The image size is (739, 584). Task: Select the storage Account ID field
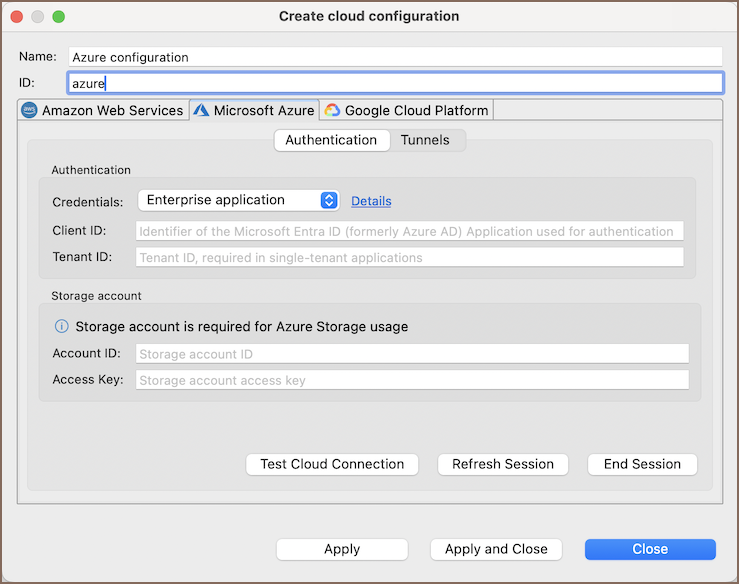[412, 354]
